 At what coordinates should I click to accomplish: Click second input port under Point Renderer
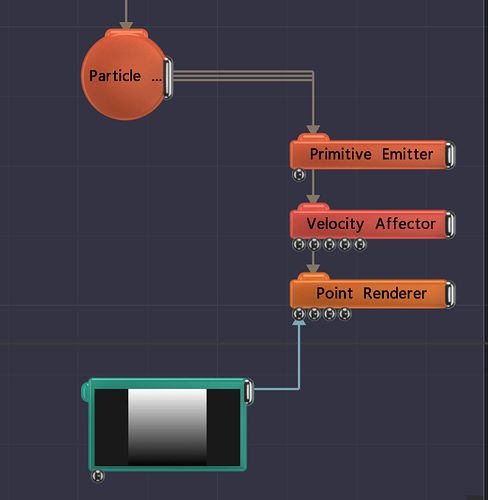314,314
